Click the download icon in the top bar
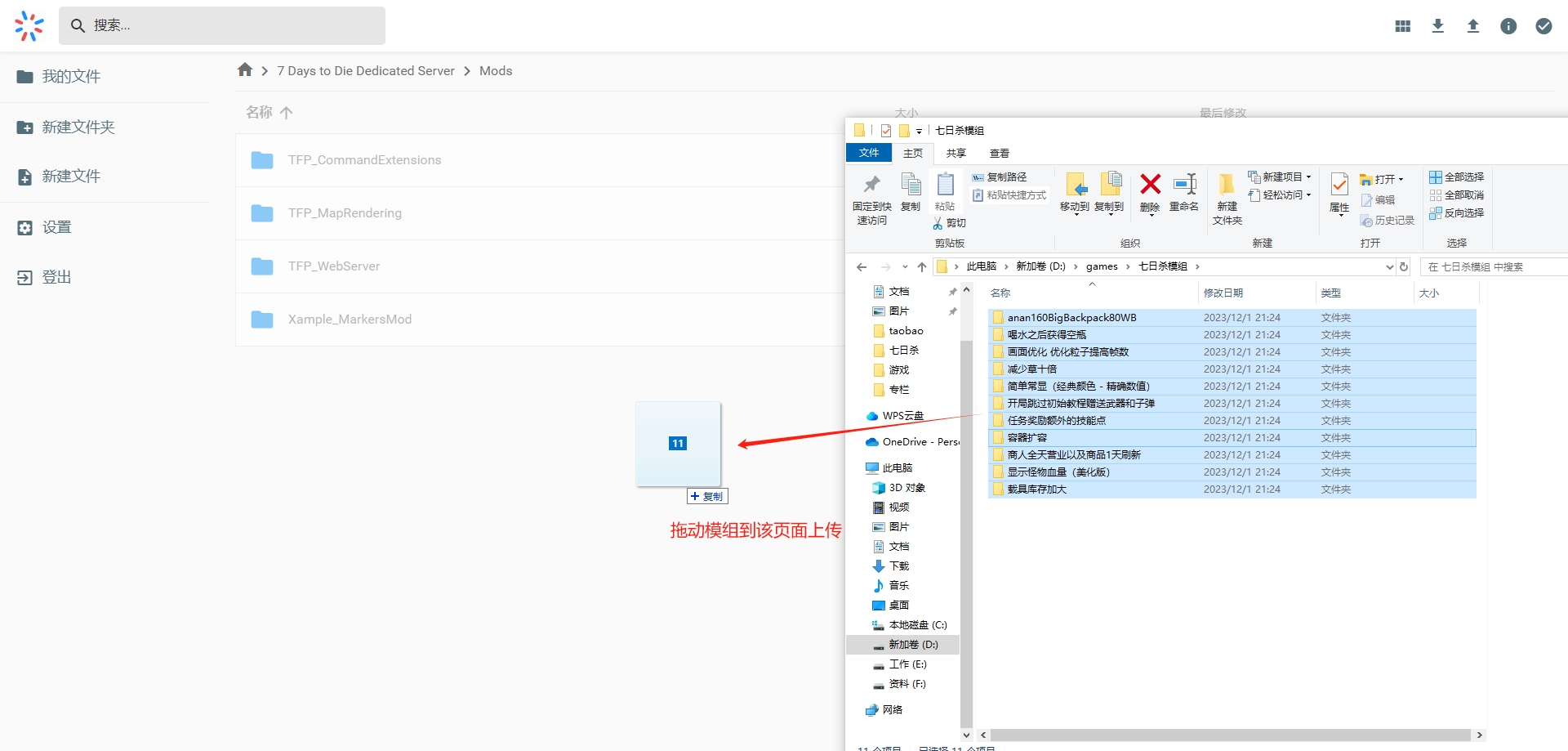 pos(1438,26)
